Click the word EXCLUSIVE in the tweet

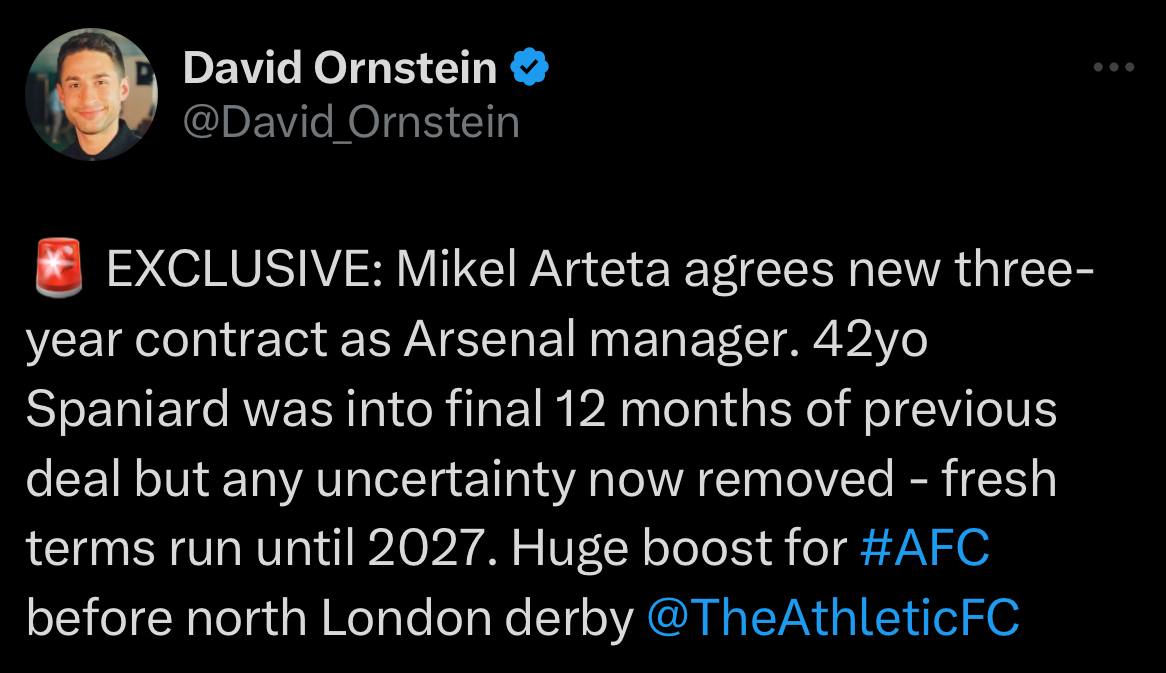(245, 269)
